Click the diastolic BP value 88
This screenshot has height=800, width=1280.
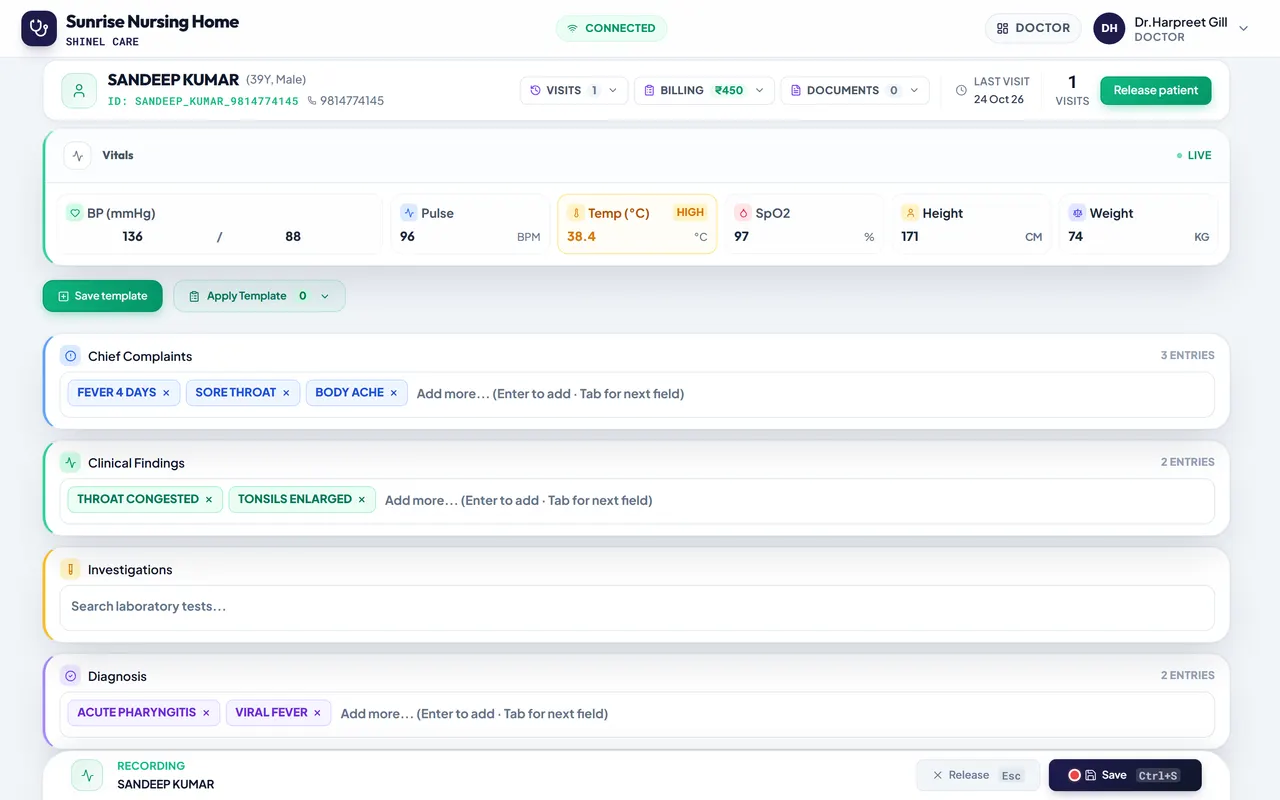point(293,237)
